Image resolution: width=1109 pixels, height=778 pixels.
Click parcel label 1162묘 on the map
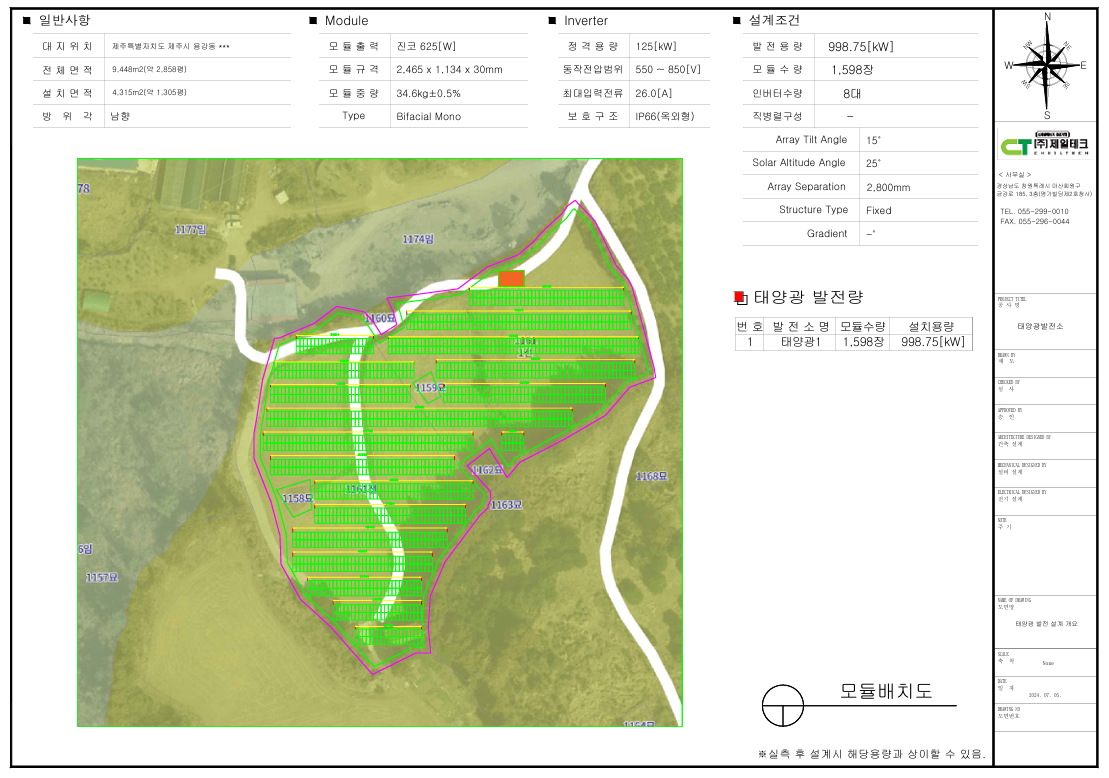tap(487, 470)
